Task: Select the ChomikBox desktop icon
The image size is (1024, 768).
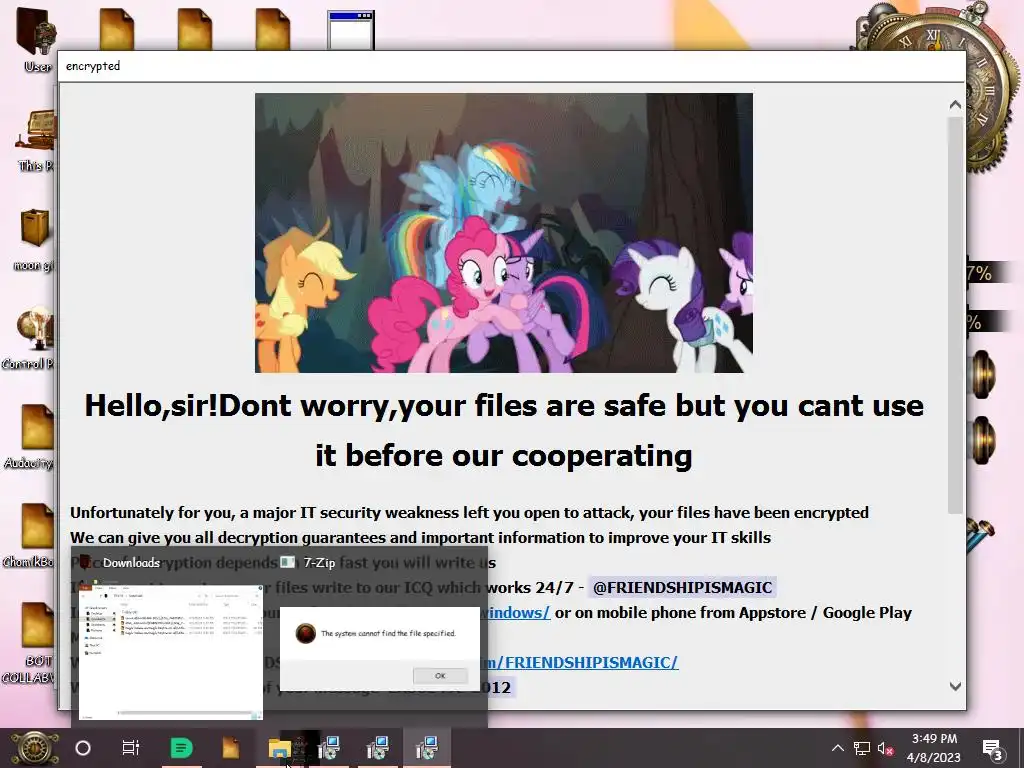Action: (x=31, y=536)
